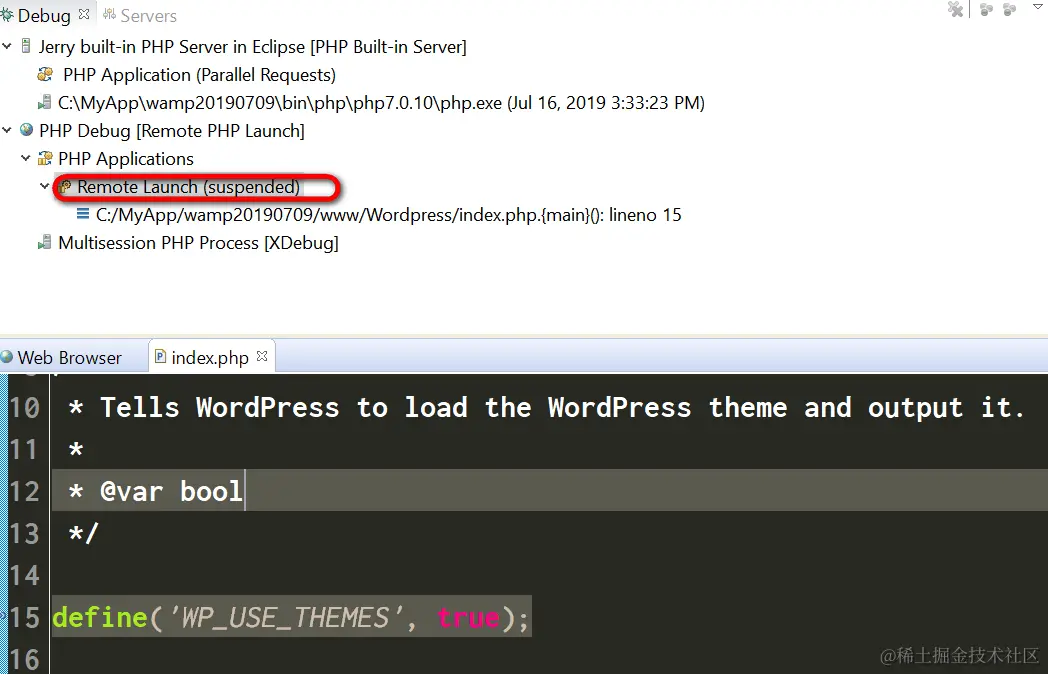Switch to the Web Browser tab
The width and height of the screenshot is (1048, 674).
click(x=70, y=358)
